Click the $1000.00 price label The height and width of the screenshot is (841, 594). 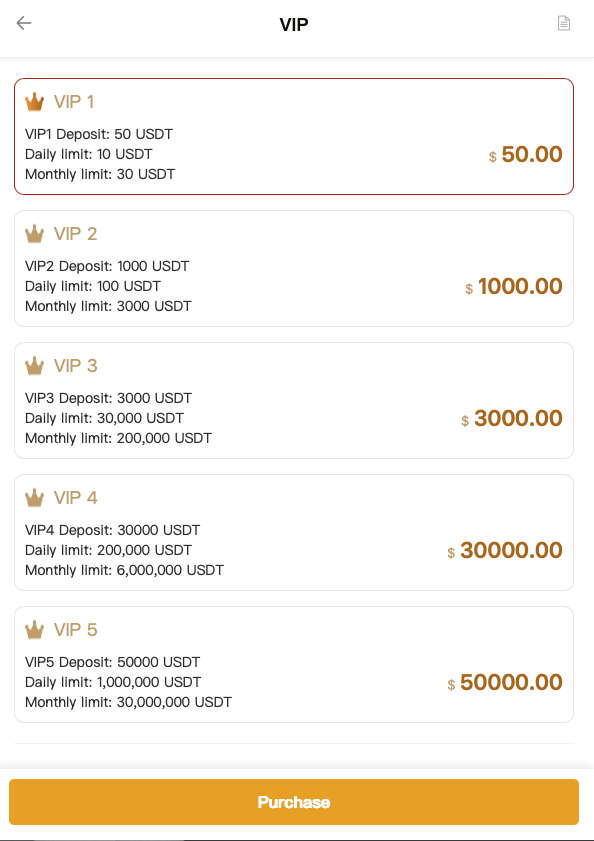pos(514,286)
